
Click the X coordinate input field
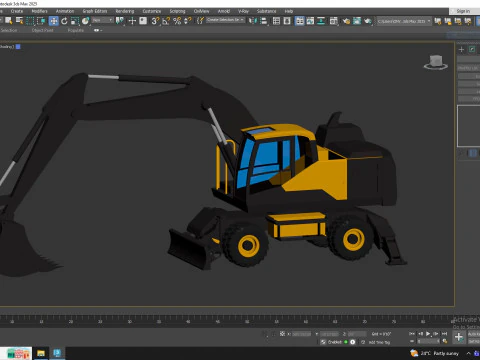(301, 334)
